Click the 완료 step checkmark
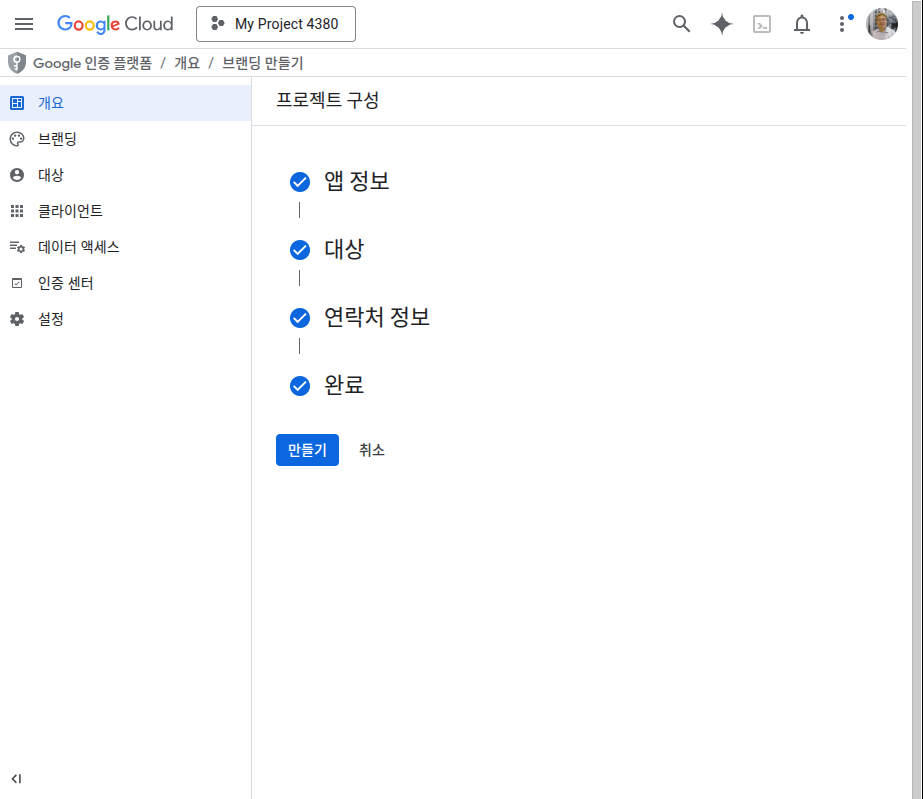Screen dimensions: 923x799 tap(299, 386)
